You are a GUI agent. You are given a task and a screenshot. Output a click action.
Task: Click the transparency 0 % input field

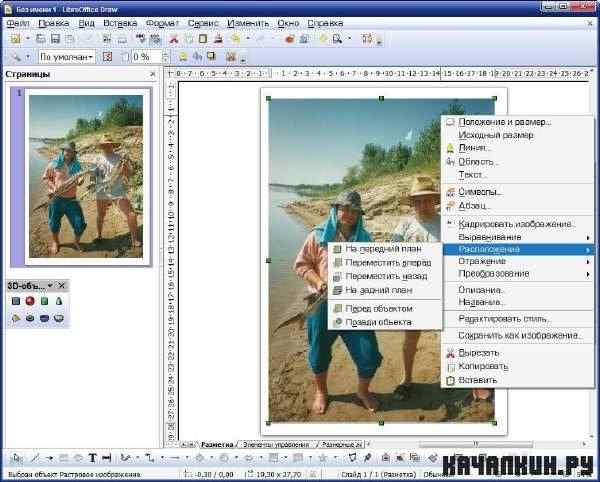(x=147, y=57)
